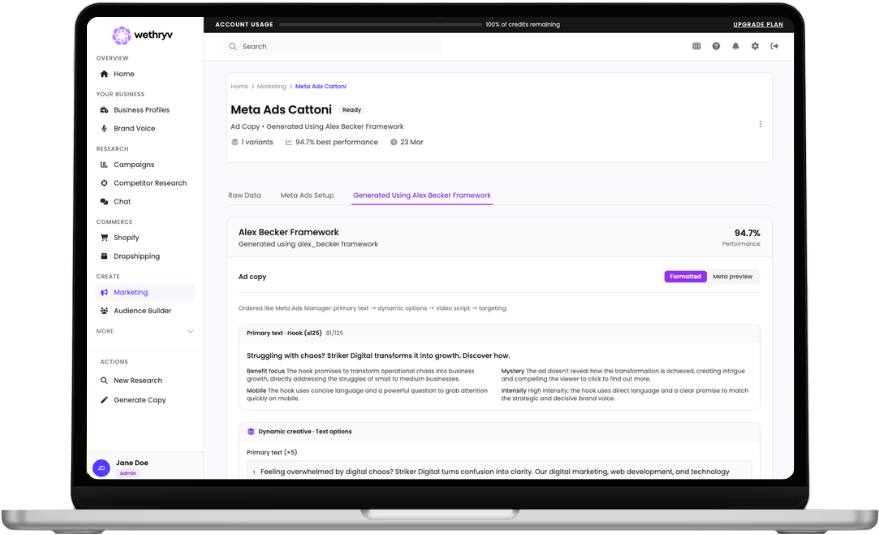
Task: Click the Admin role badge
Action: 127,473
